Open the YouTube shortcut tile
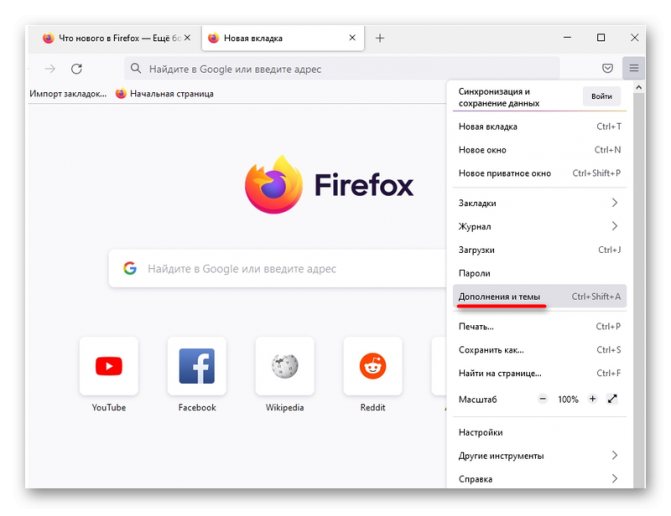Screen dimensions: 671x516 point(109,366)
